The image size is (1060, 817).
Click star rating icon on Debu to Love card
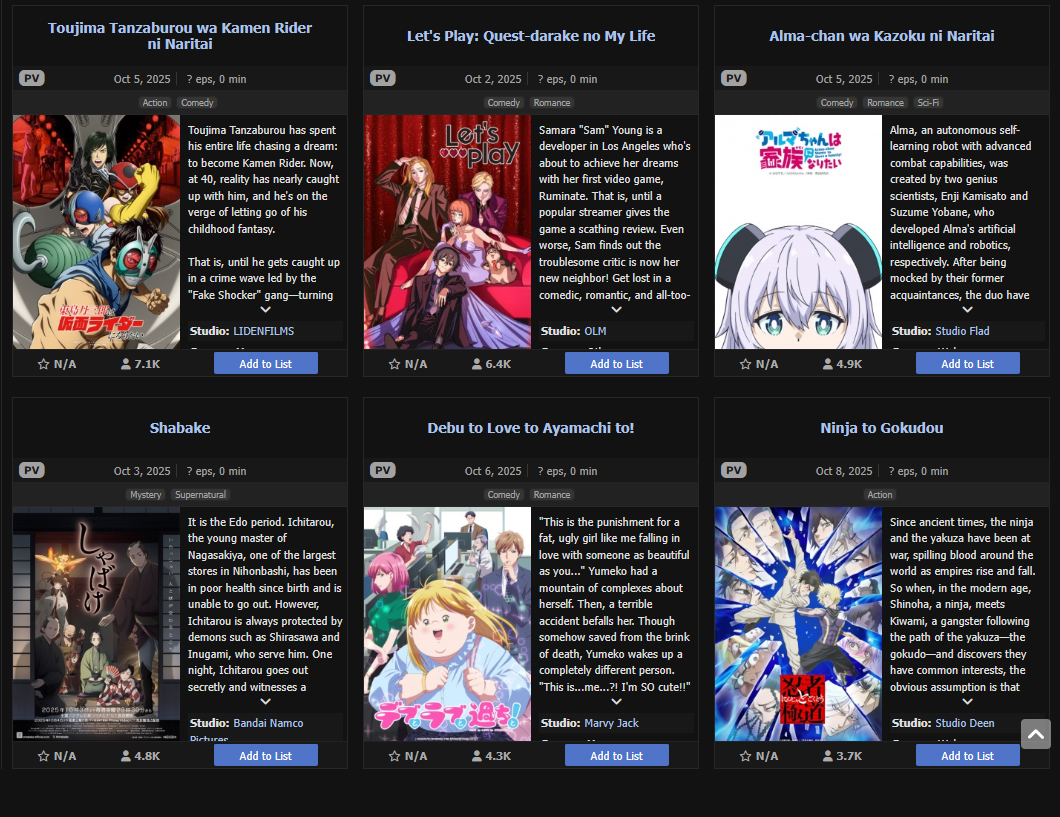tap(395, 756)
